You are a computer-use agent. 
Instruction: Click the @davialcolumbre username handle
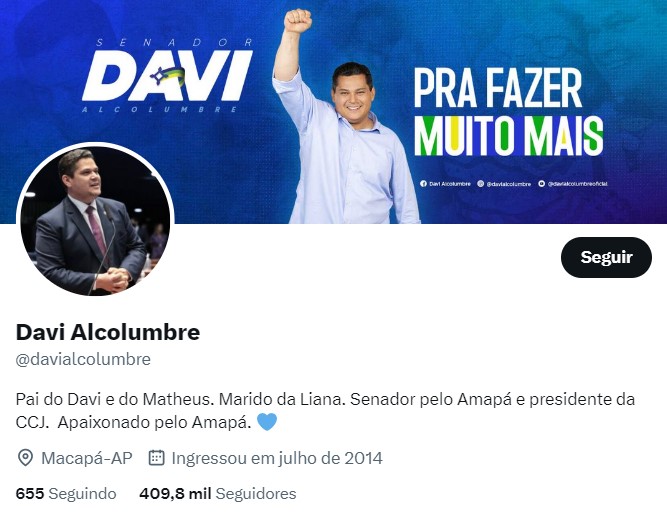pyautogui.click(x=83, y=359)
